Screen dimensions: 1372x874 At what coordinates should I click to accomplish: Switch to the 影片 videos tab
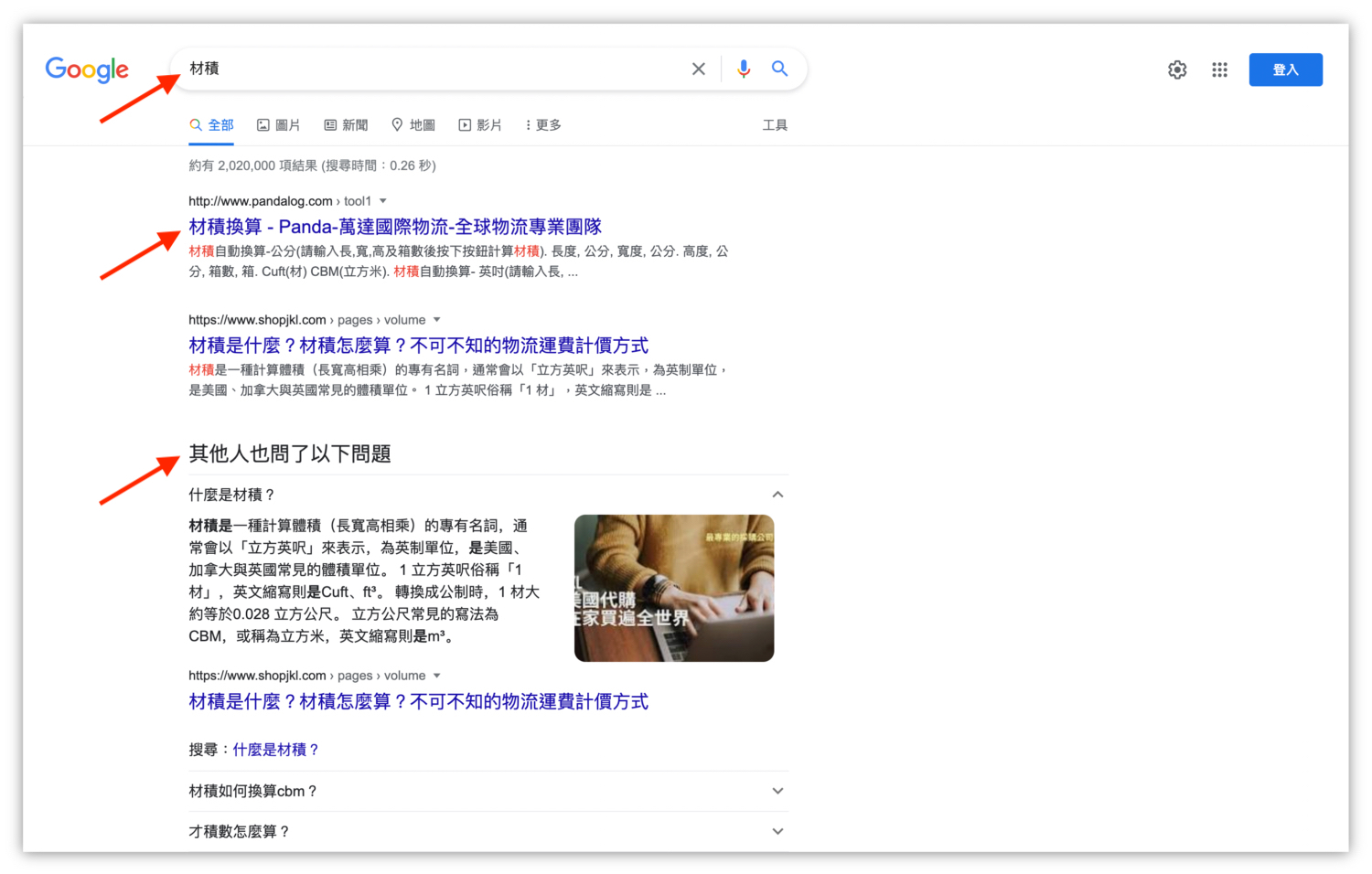pos(480,124)
